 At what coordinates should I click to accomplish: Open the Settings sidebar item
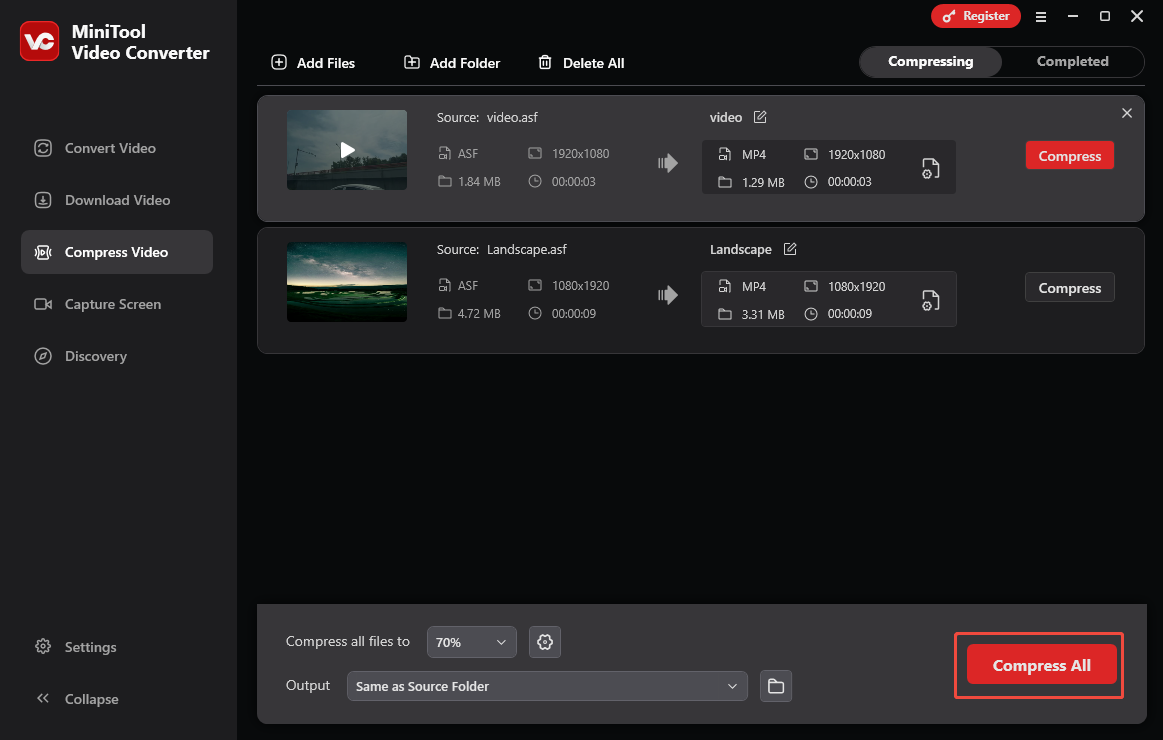coord(89,647)
